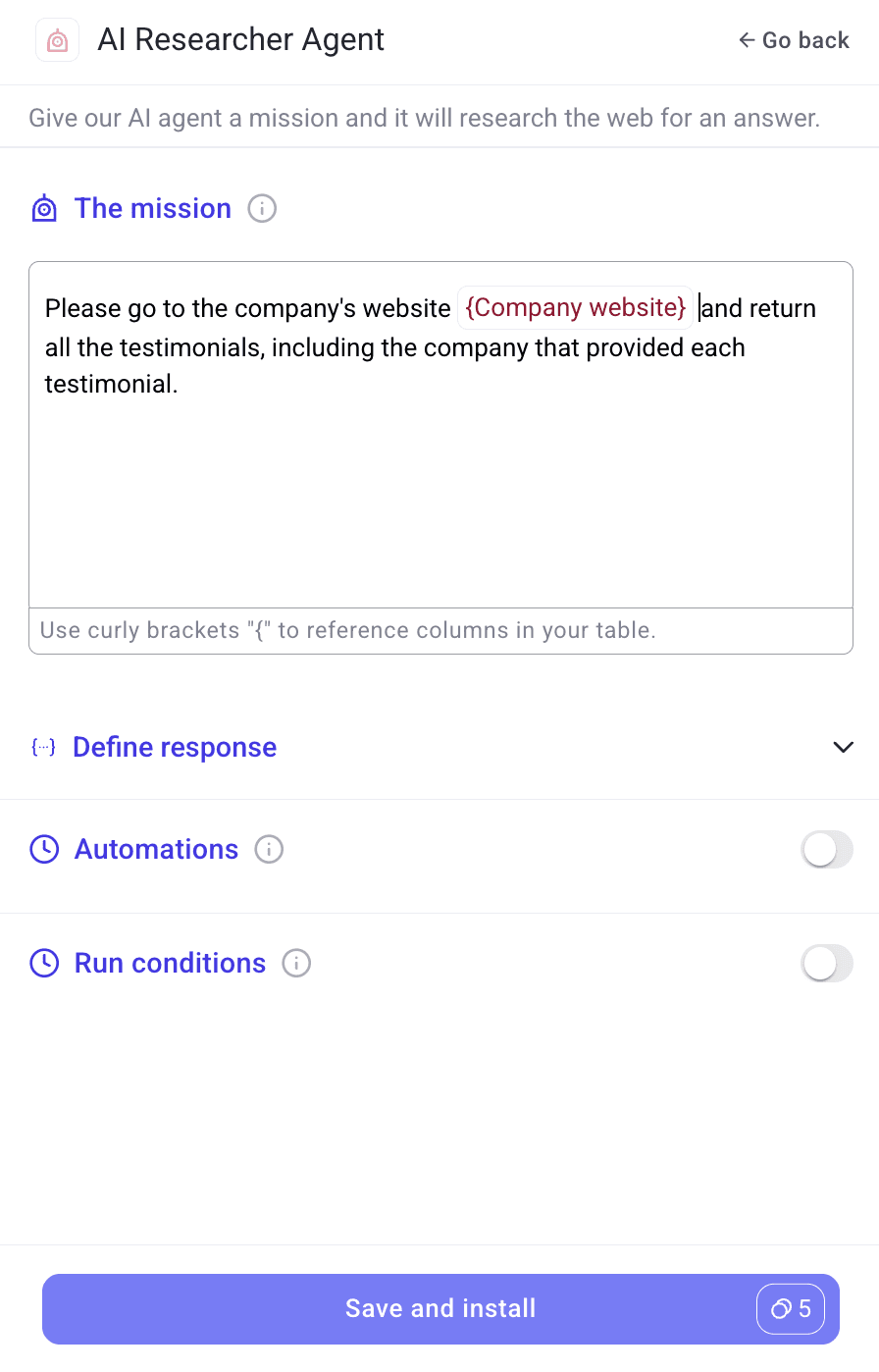This screenshot has width=879, height=1372.
Task: Click the clock icon beside Run conditions
Action: tap(44, 963)
